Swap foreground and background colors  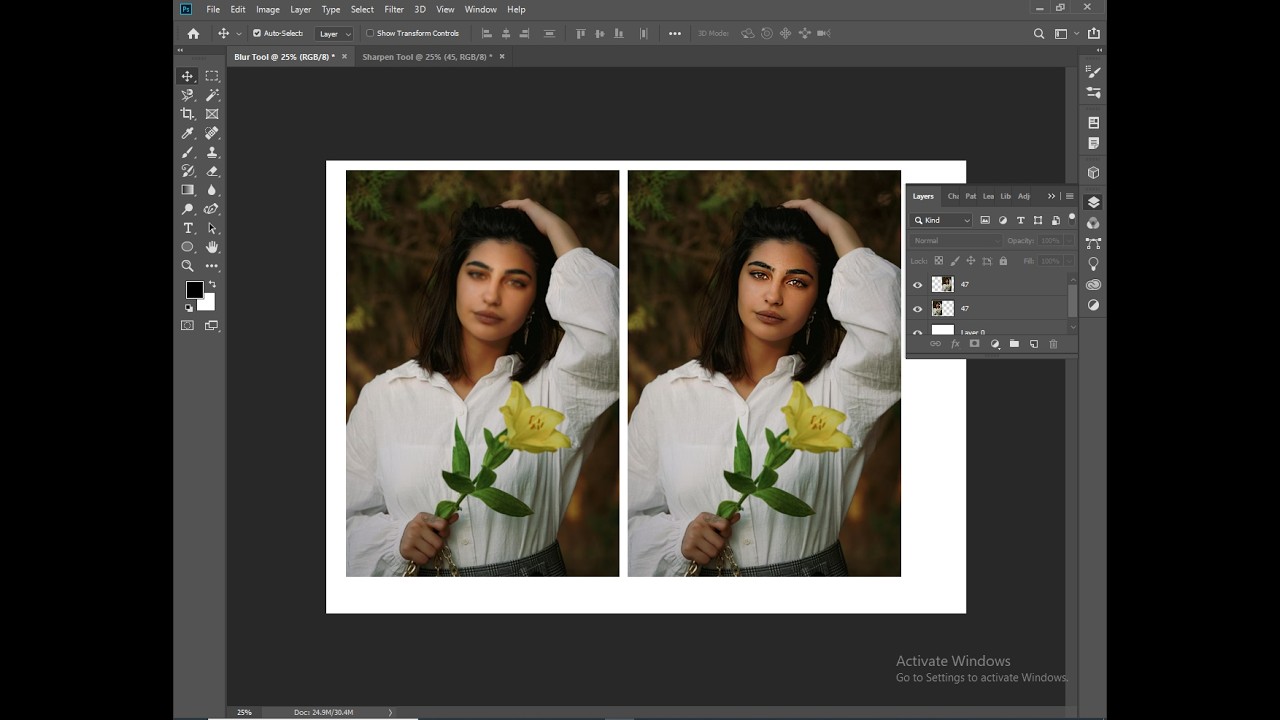tap(211, 285)
